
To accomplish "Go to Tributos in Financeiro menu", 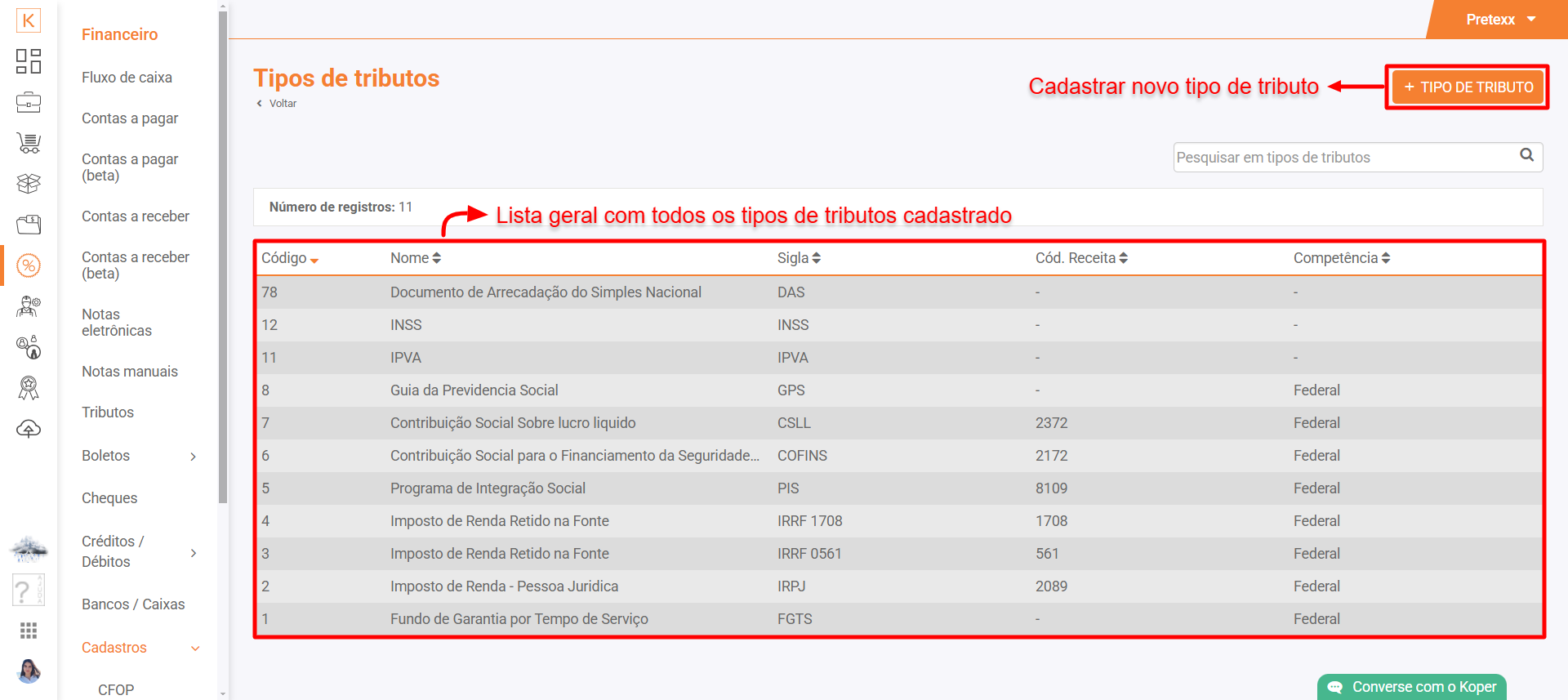I will tap(108, 412).
